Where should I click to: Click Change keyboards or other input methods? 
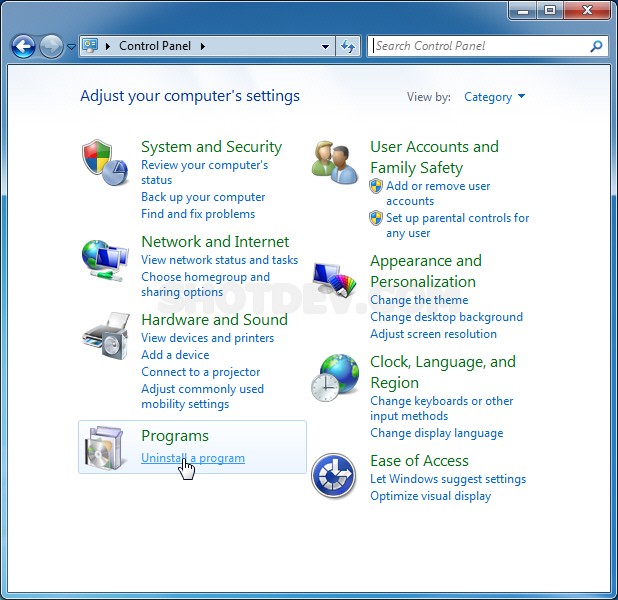point(441,408)
